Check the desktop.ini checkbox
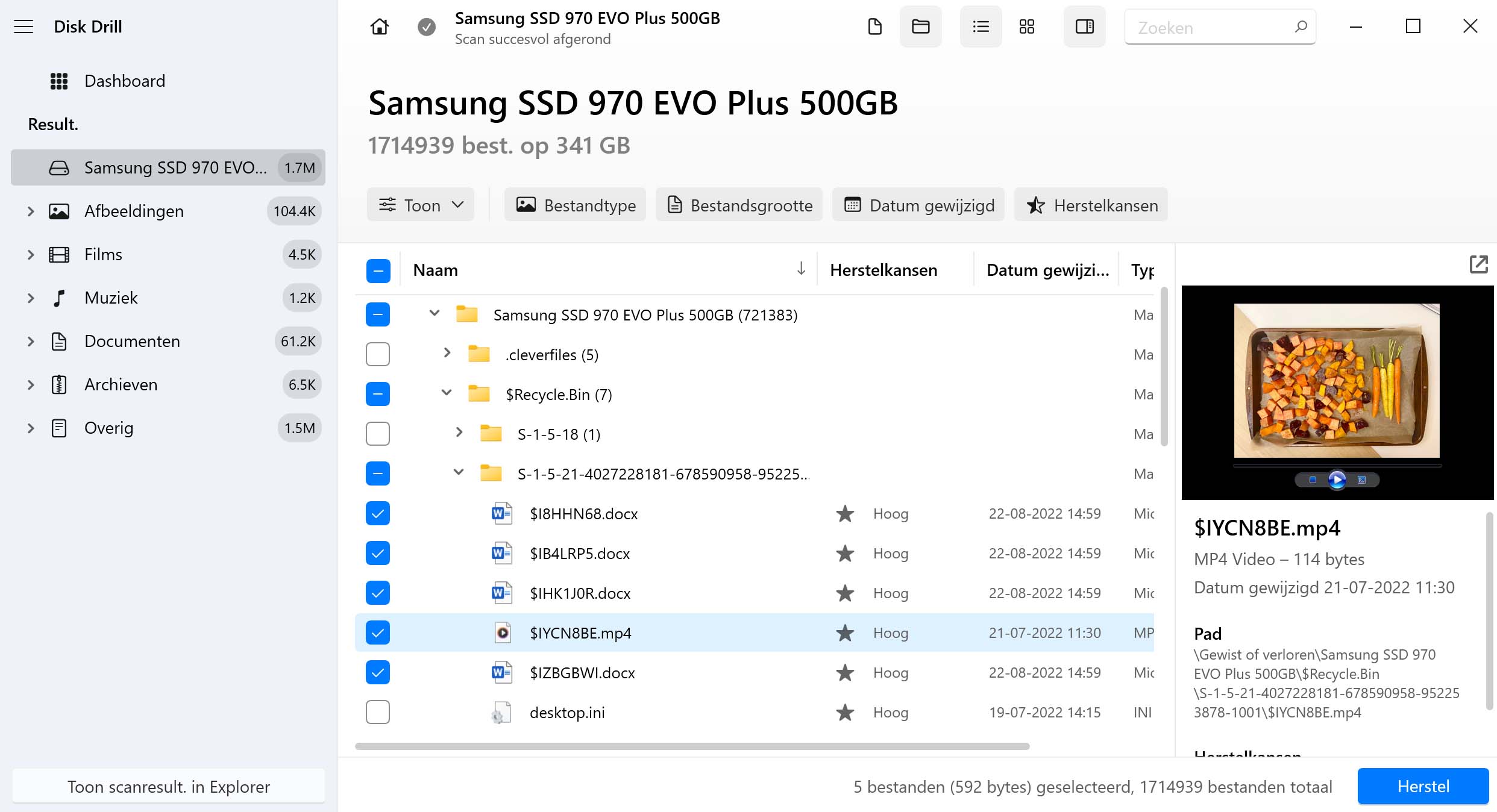 (378, 712)
